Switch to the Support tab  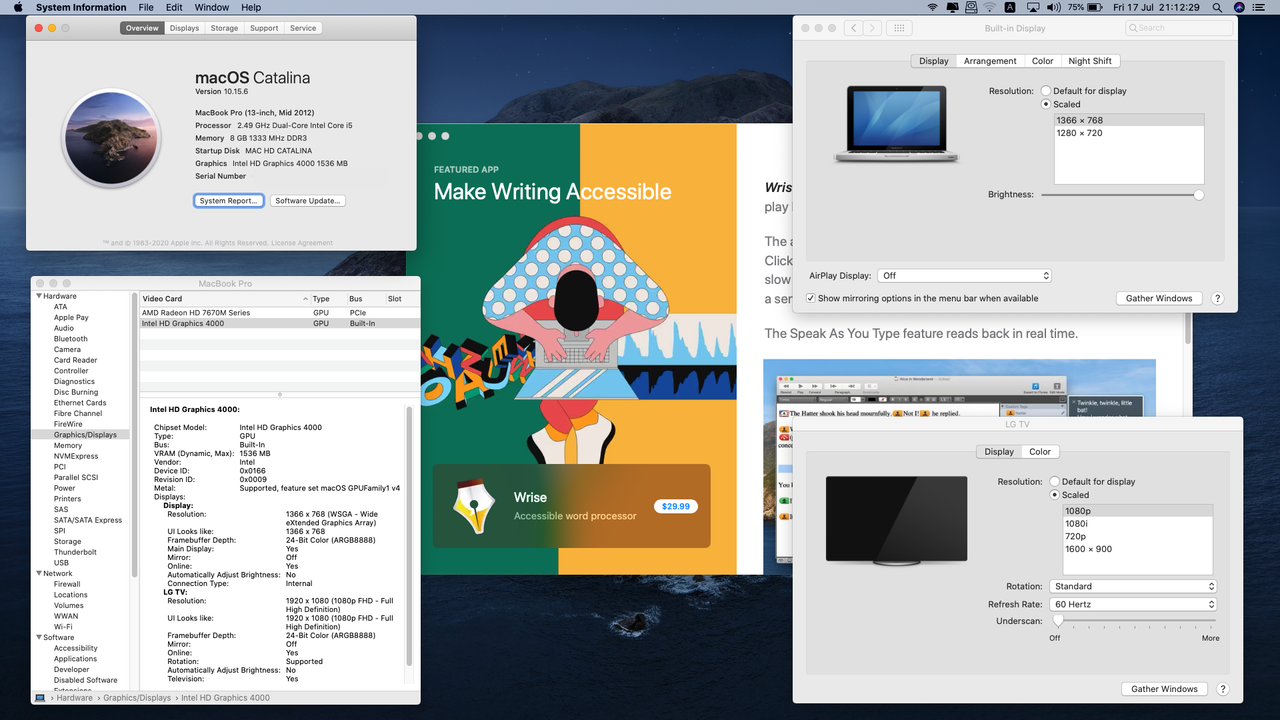pos(264,28)
